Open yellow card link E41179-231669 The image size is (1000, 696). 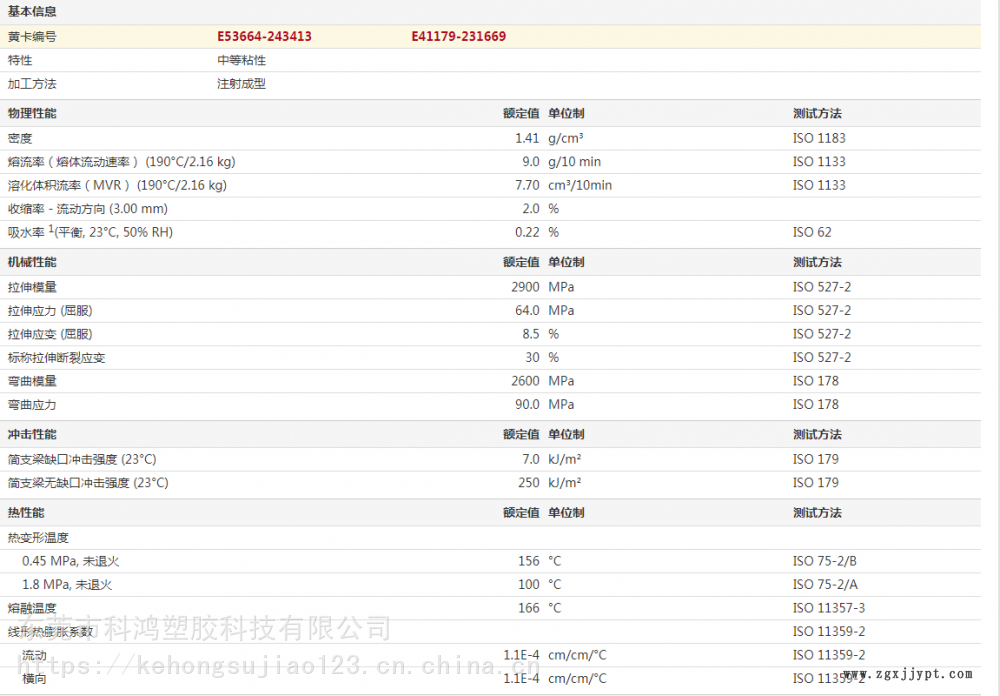pyautogui.click(x=458, y=37)
